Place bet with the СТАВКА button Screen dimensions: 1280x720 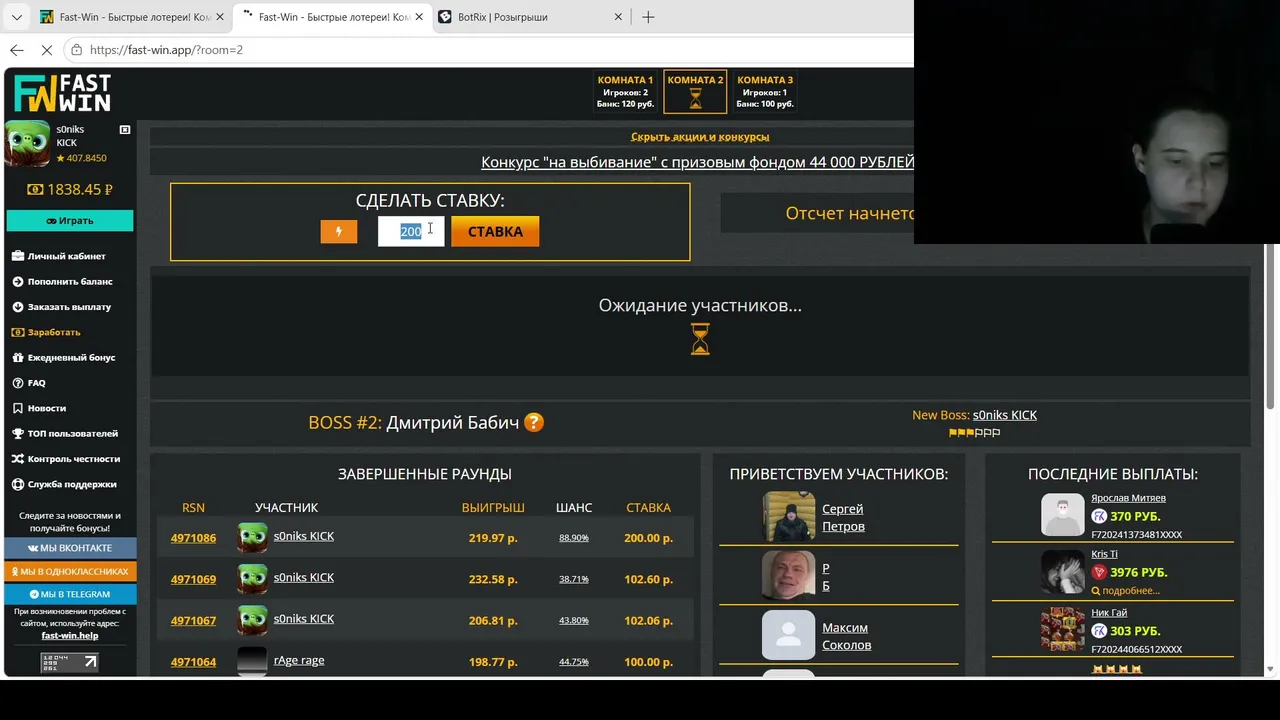pyautogui.click(x=495, y=231)
